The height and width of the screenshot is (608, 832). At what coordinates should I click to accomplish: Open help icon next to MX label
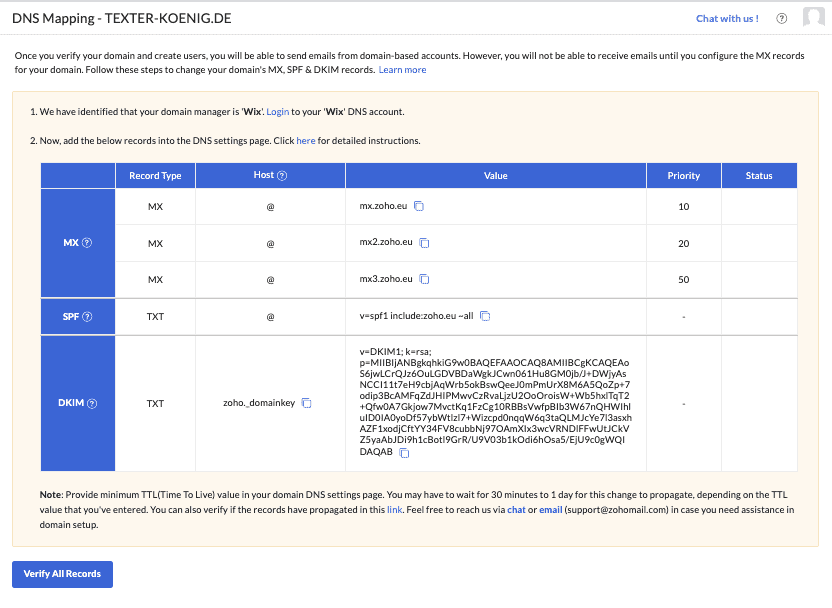pos(87,242)
